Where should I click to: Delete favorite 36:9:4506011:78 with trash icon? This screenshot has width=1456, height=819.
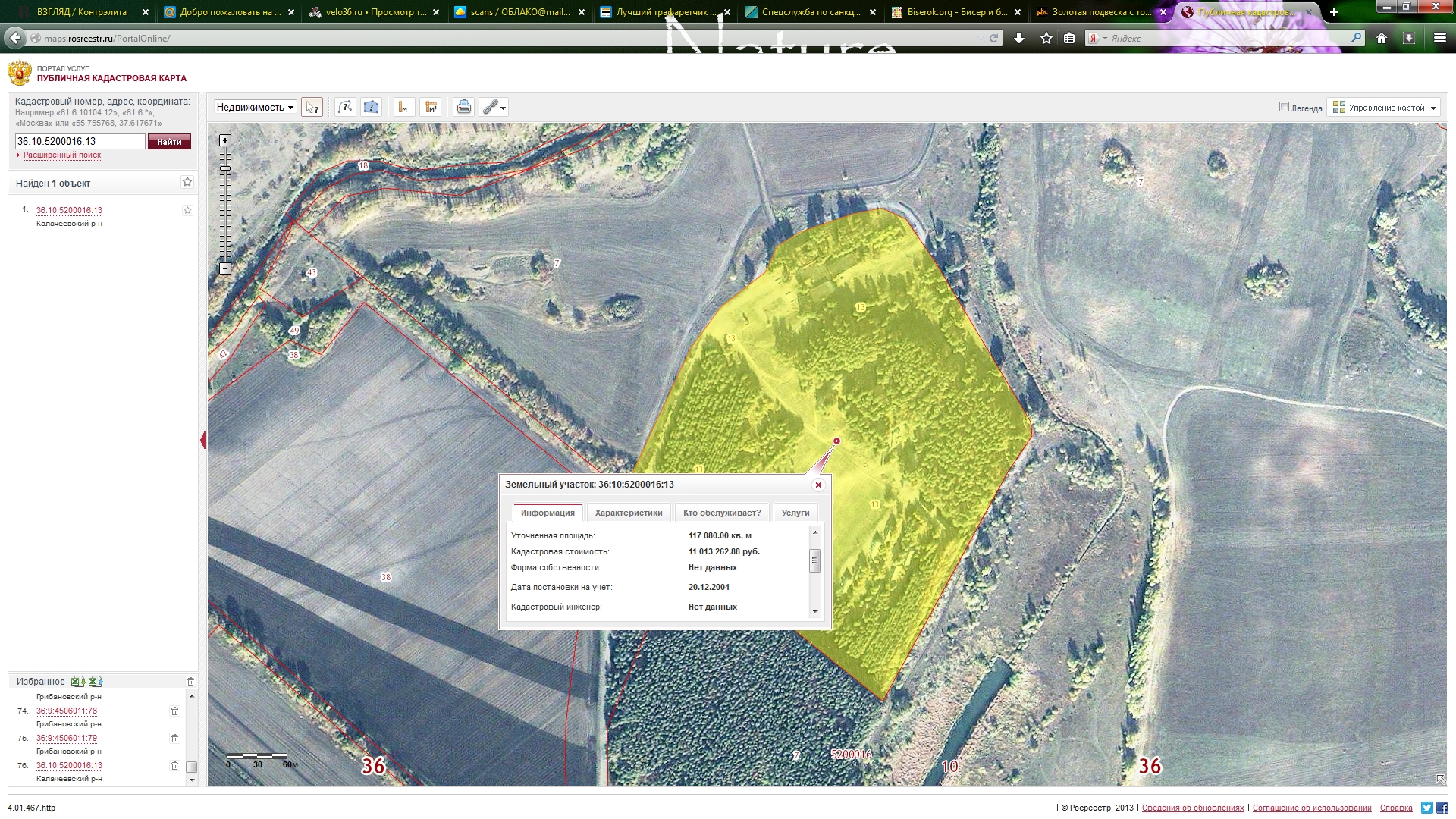pos(174,711)
